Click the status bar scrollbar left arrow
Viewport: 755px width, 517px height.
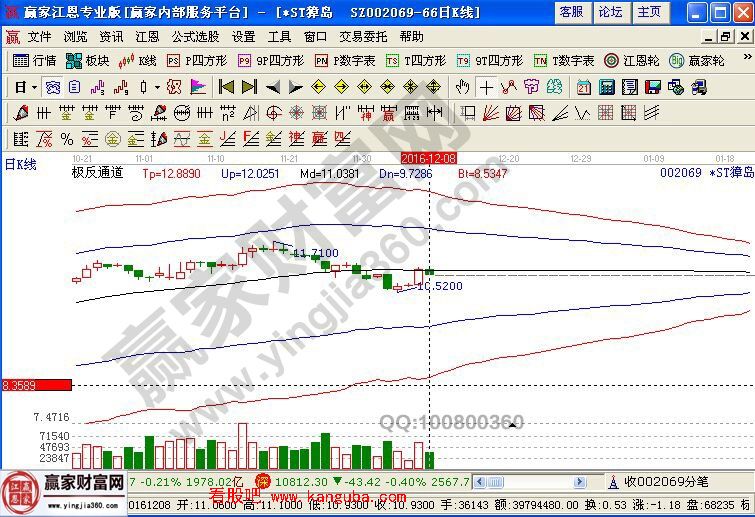pyautogui.click(x=480, y=482)
